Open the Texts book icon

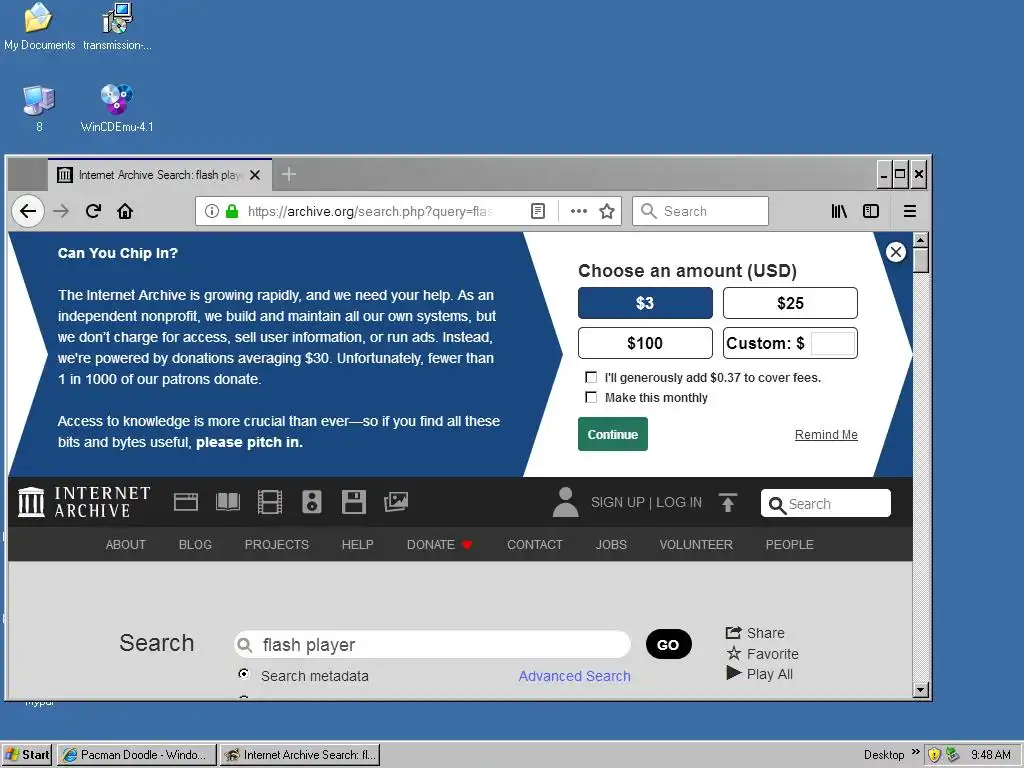tap(228, 502)
